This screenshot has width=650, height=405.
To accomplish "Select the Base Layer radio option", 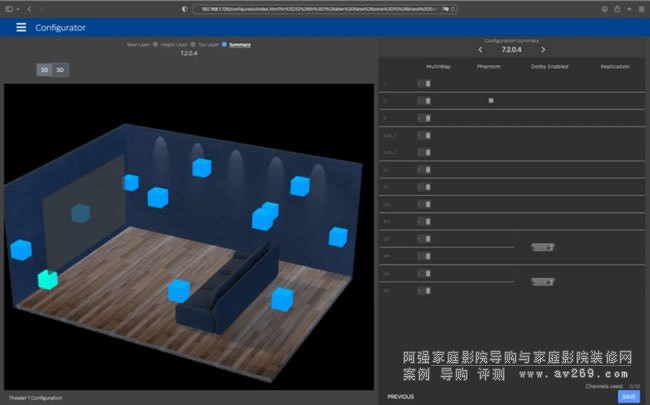I will [155, 45].
